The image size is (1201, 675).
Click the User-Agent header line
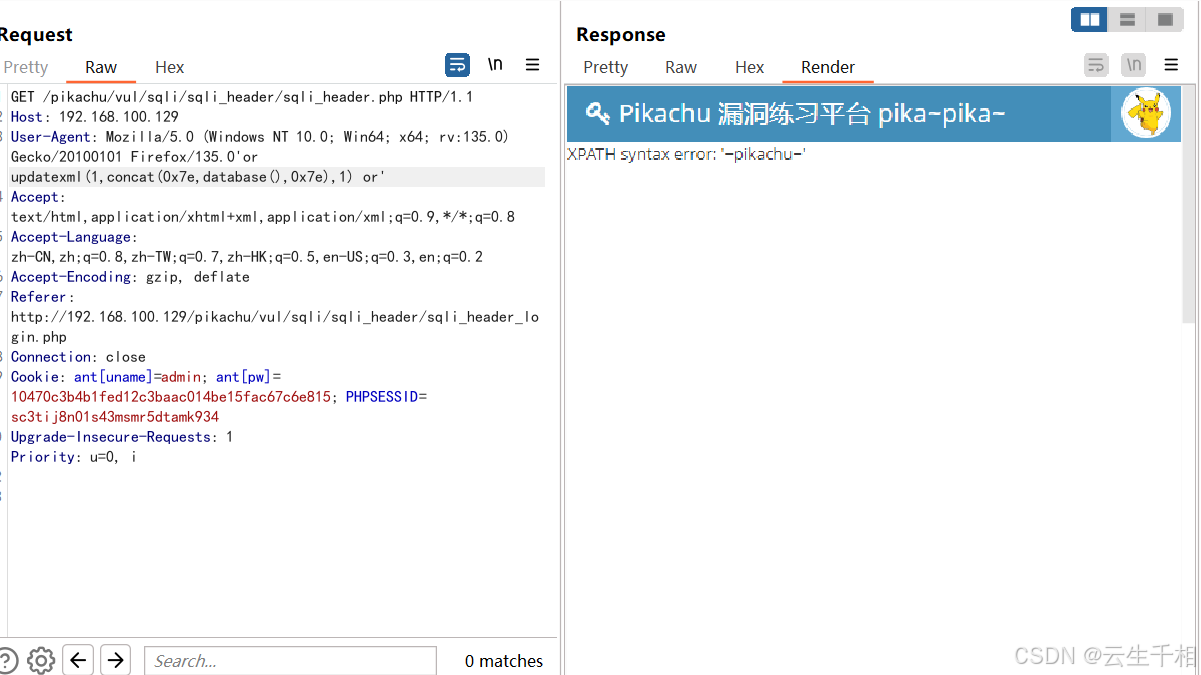pos(260,137)
